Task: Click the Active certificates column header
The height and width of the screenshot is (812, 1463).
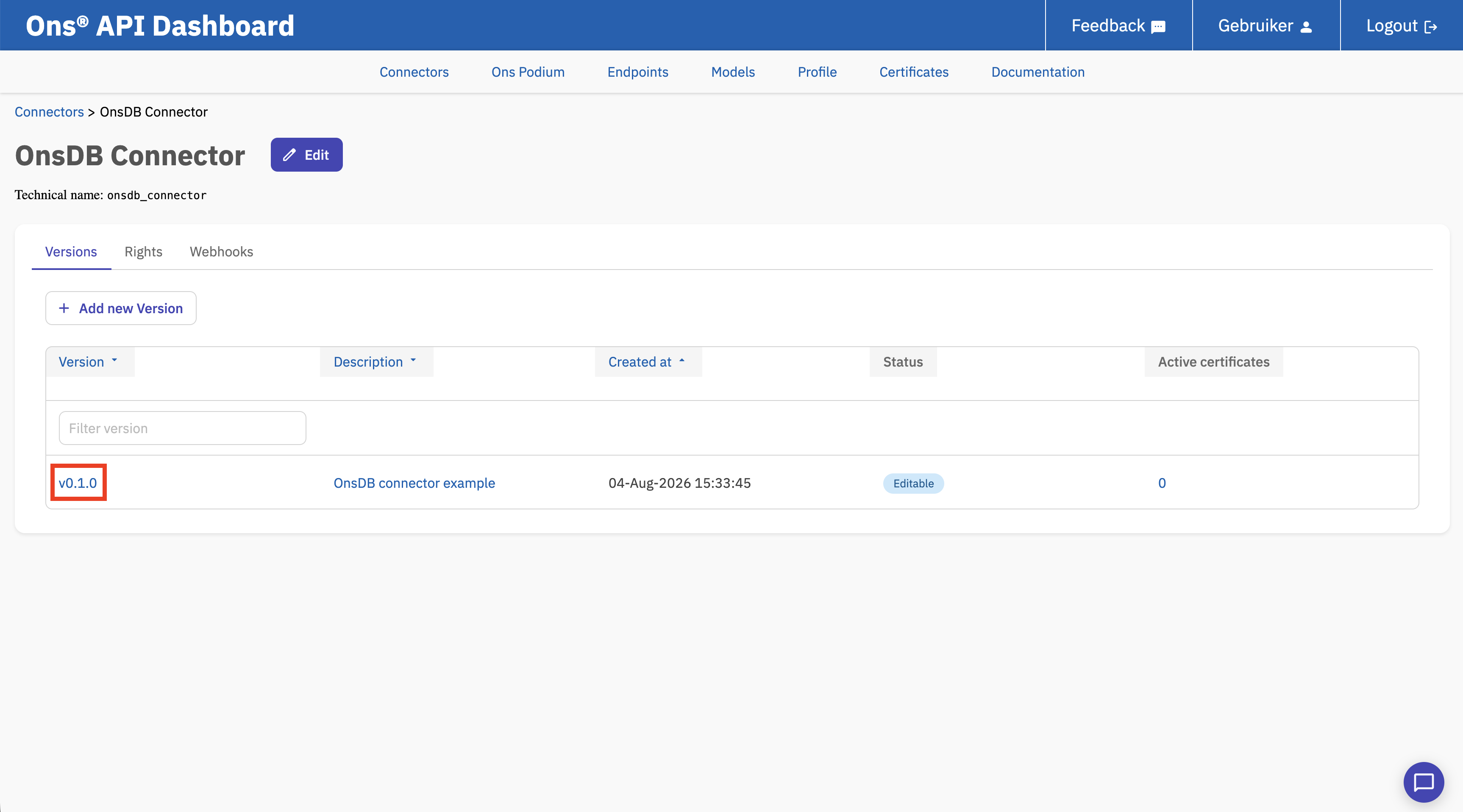Action: (x=1214, y=362)
